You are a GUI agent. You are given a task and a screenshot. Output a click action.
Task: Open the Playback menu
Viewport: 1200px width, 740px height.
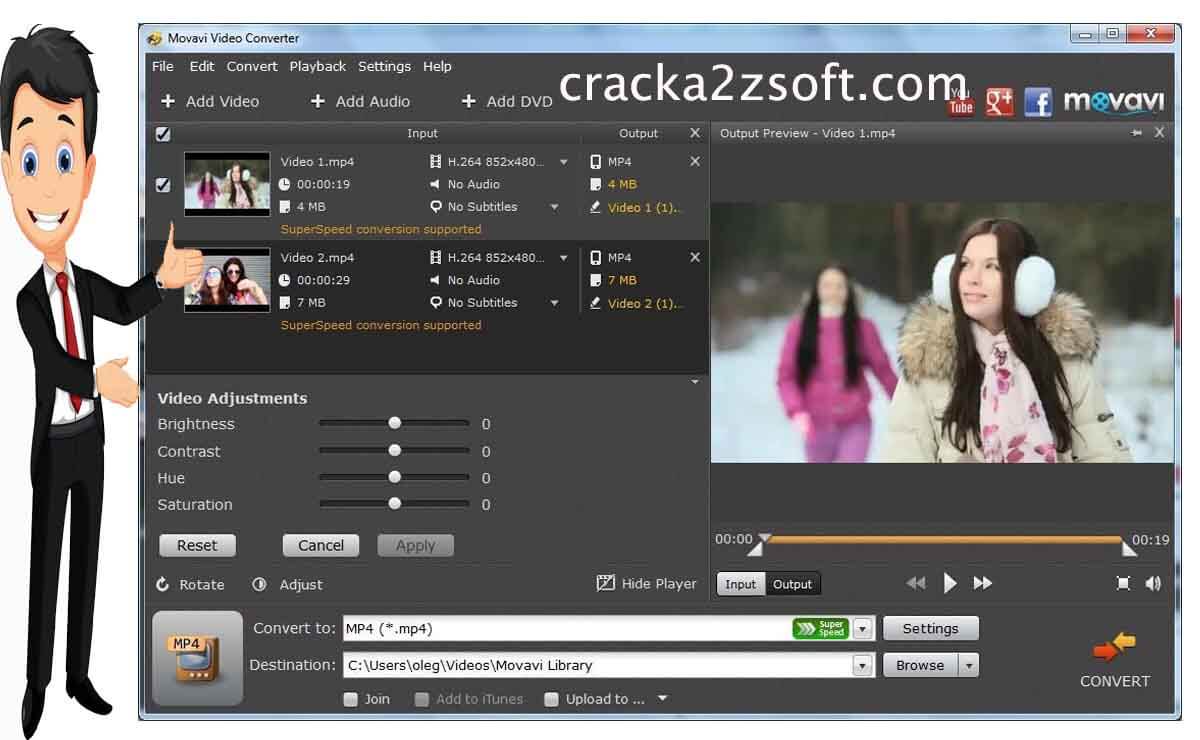(x=318, y=66)
